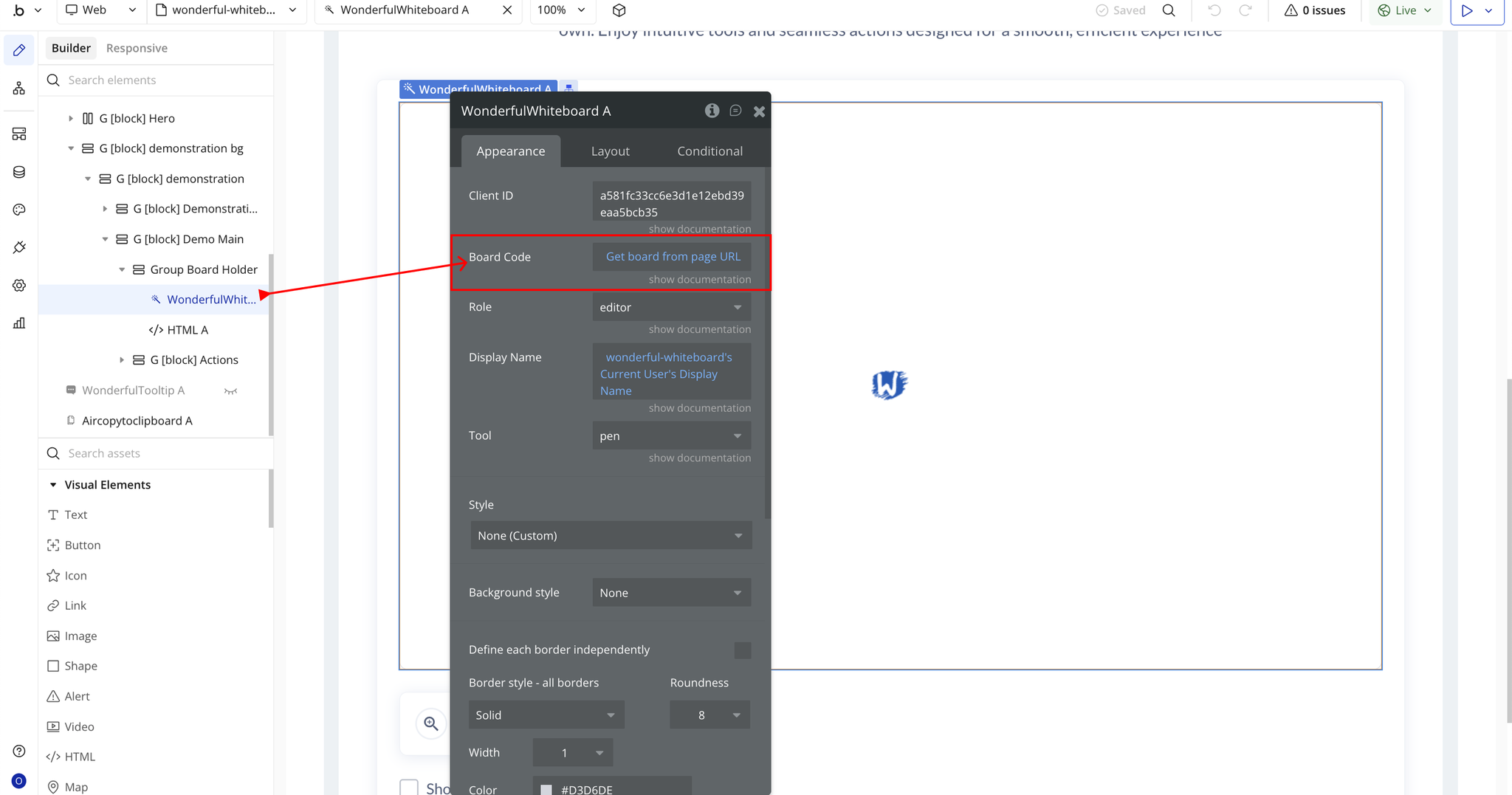This screenshot has width=1512, height=795.
Task: Open the Plugins plug icon in sidebar
Action: (x=19, y=247)
